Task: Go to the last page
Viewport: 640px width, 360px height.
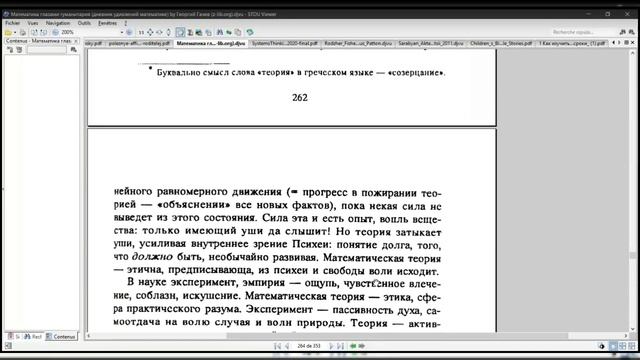Action: (340, 346)
